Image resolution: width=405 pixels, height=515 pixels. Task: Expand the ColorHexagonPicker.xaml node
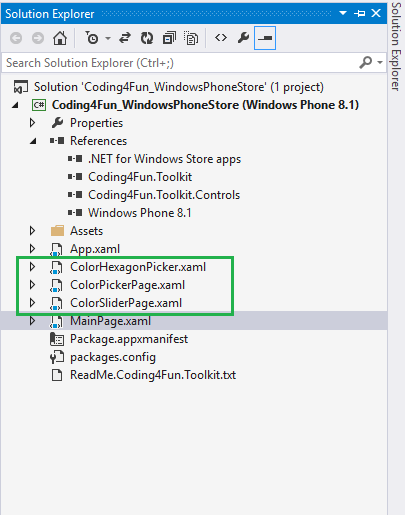click(x=32, y=267)
